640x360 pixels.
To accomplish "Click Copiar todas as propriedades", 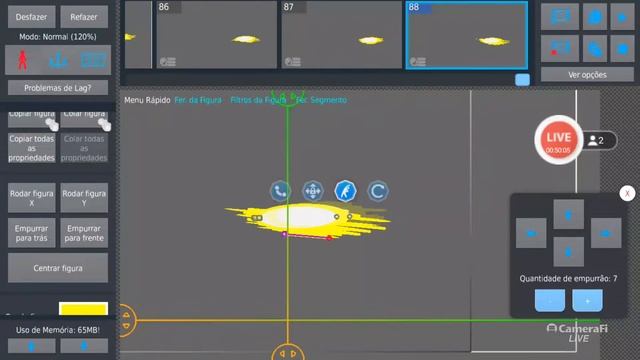I will pos(31,148).
